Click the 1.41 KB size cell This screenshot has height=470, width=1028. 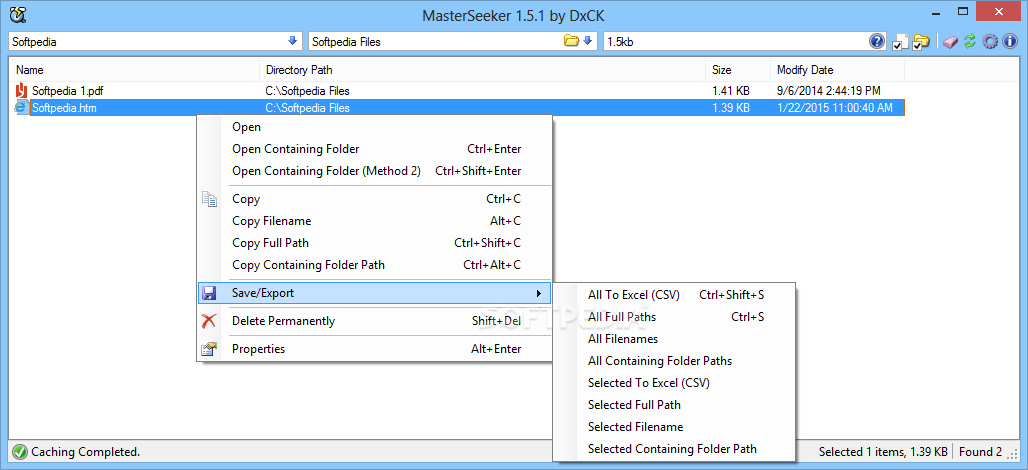point(731,90)
